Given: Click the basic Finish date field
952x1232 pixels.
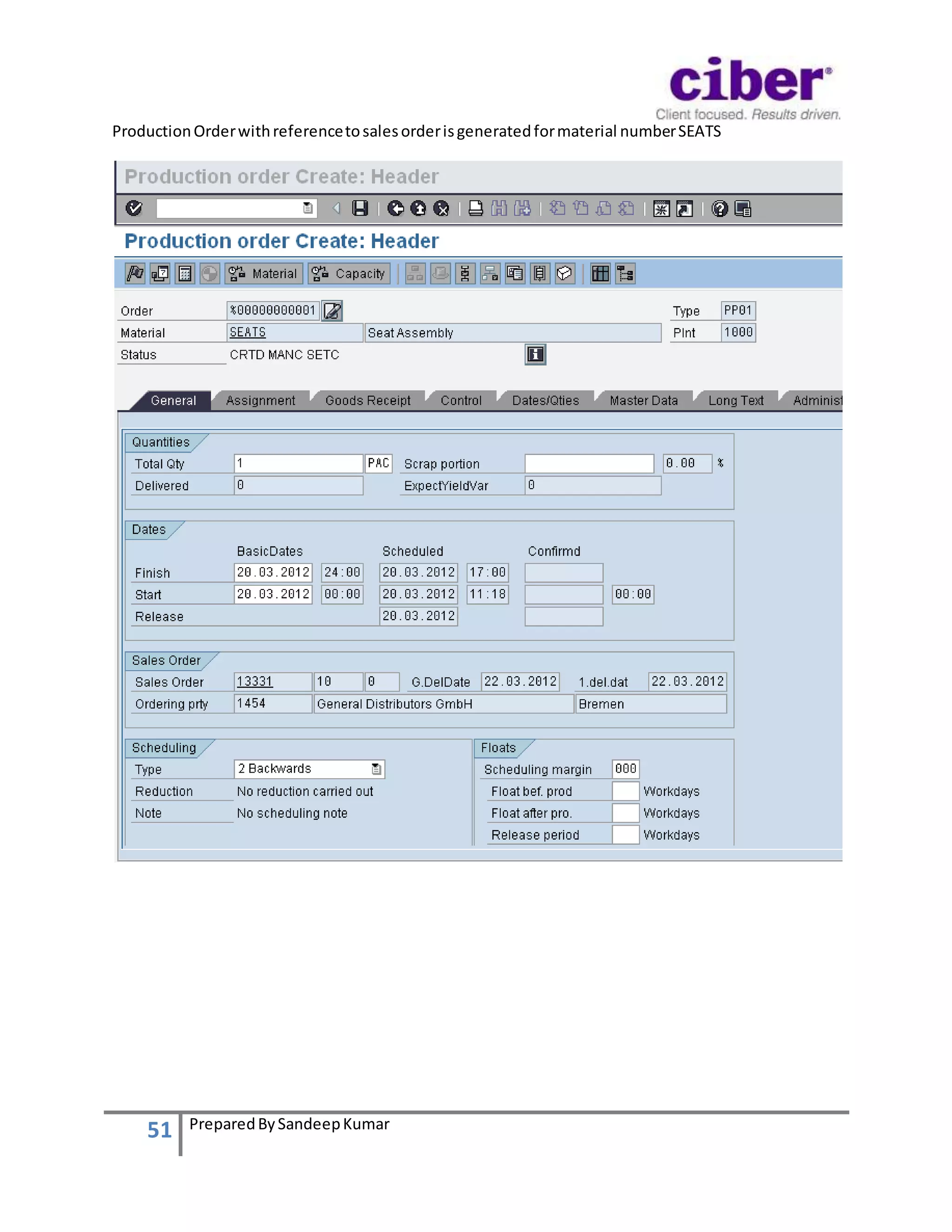Looking at the screenshot, I should [x=273, y=573].
